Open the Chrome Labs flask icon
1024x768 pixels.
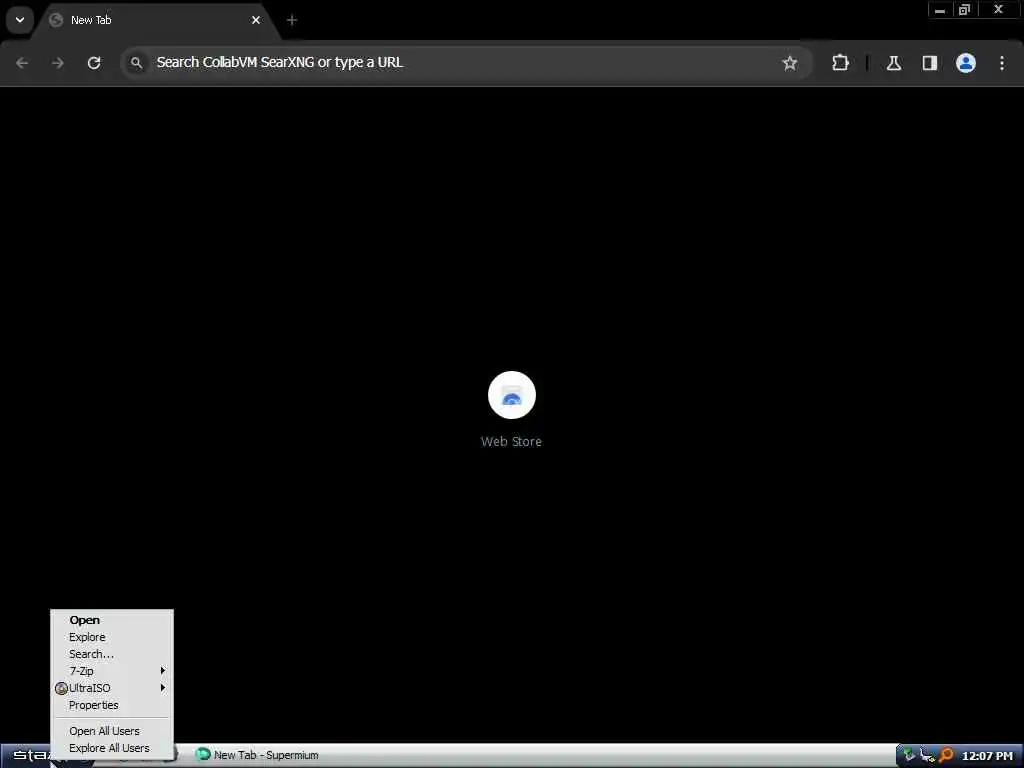point(894,63)
